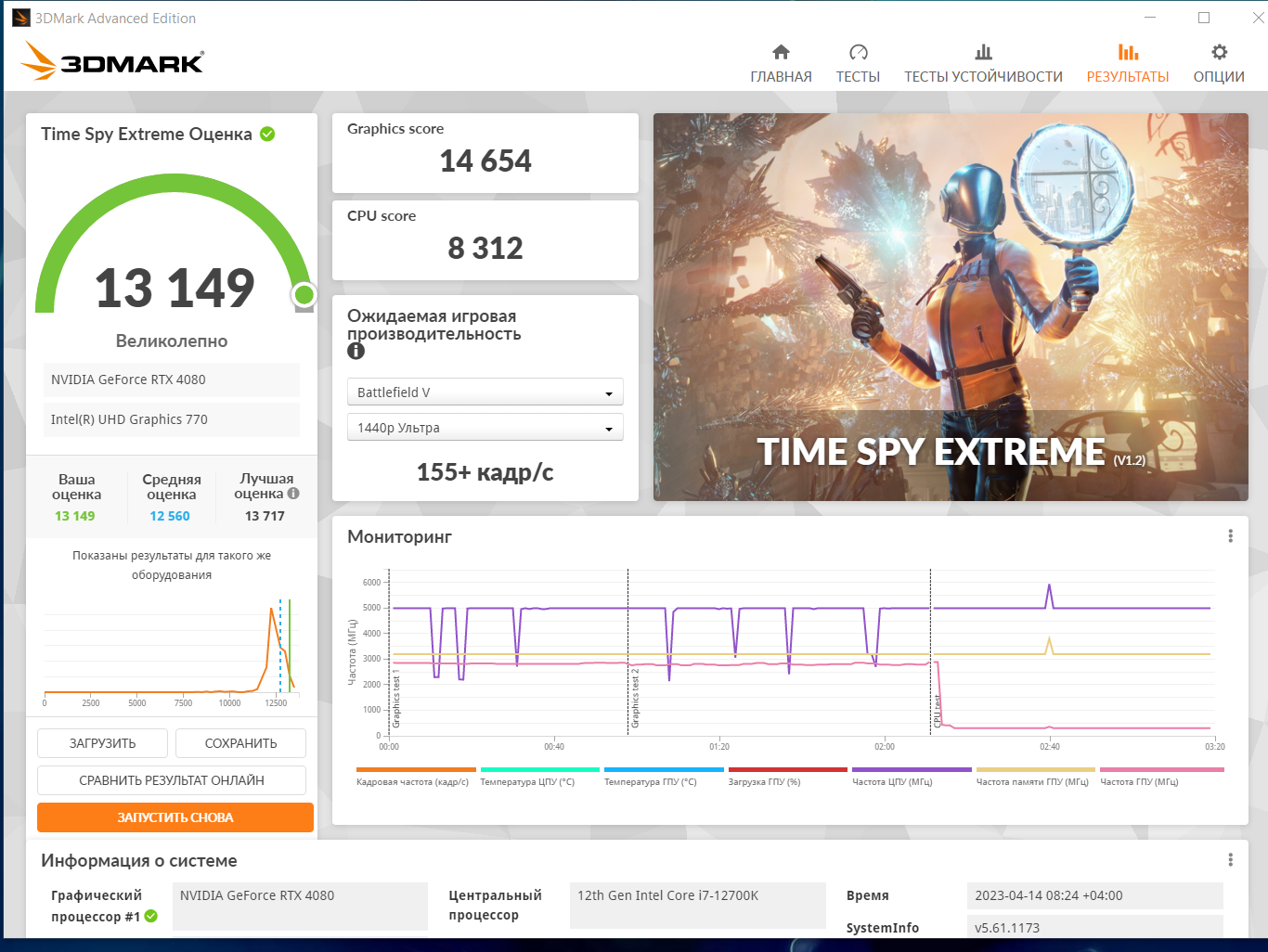This screenshot has height=952, width=1268.
Task: Click the orange results icon above РЕЗУЛЬТАТЫ
Action: tap(1128, 52)
